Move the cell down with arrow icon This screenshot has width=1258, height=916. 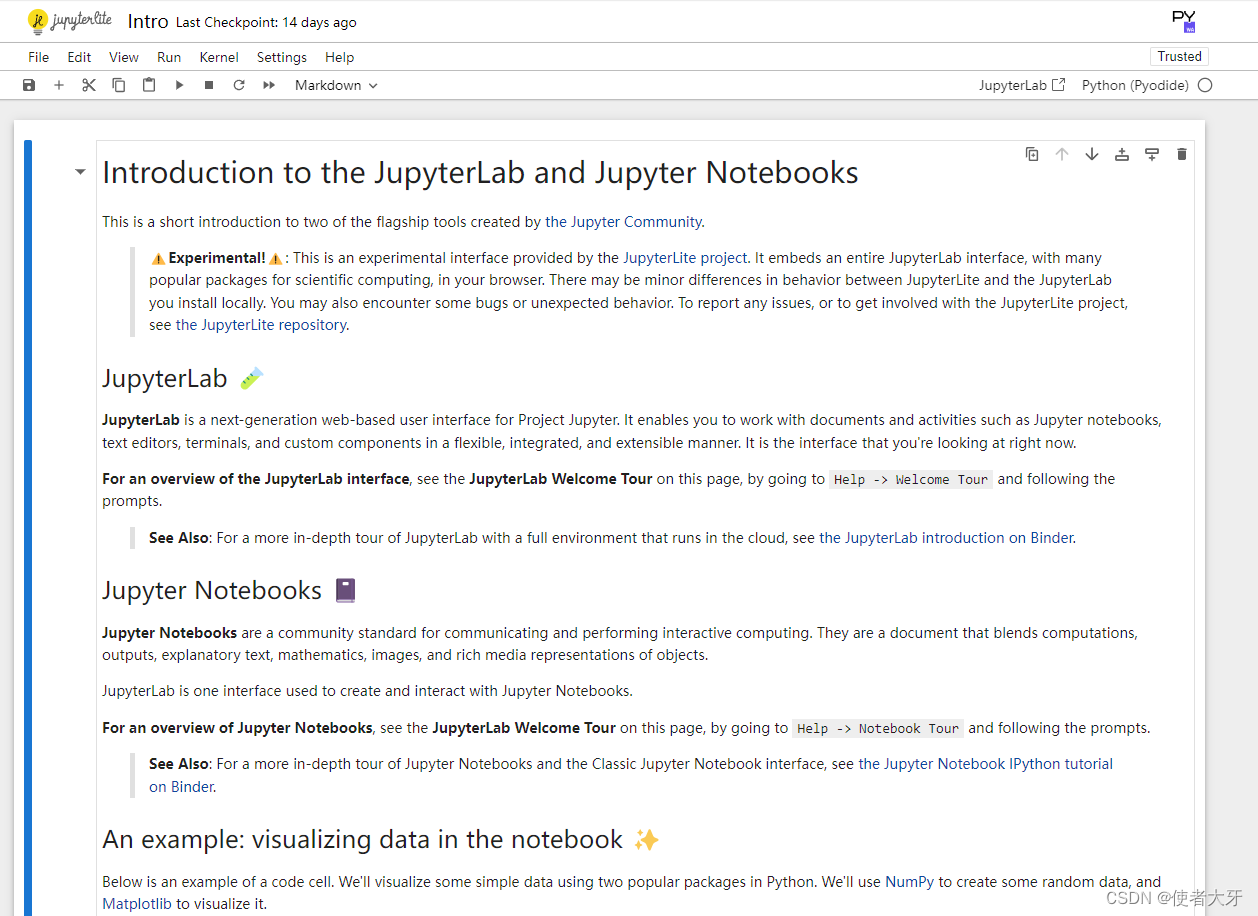coord(1092,154)
